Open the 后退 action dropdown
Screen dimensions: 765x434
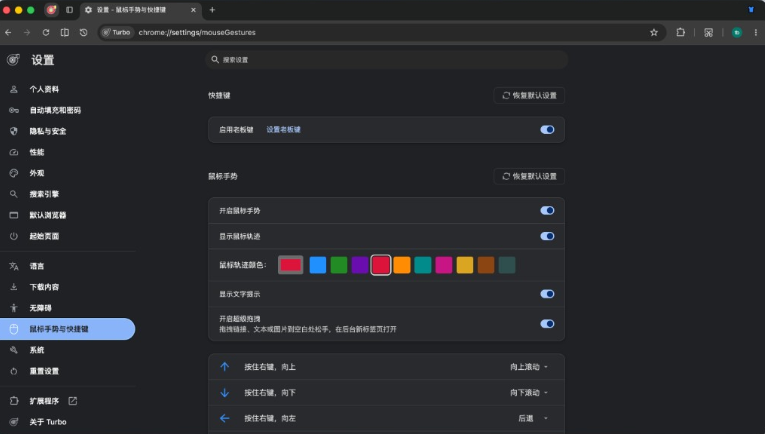click(x=533, y=418)
